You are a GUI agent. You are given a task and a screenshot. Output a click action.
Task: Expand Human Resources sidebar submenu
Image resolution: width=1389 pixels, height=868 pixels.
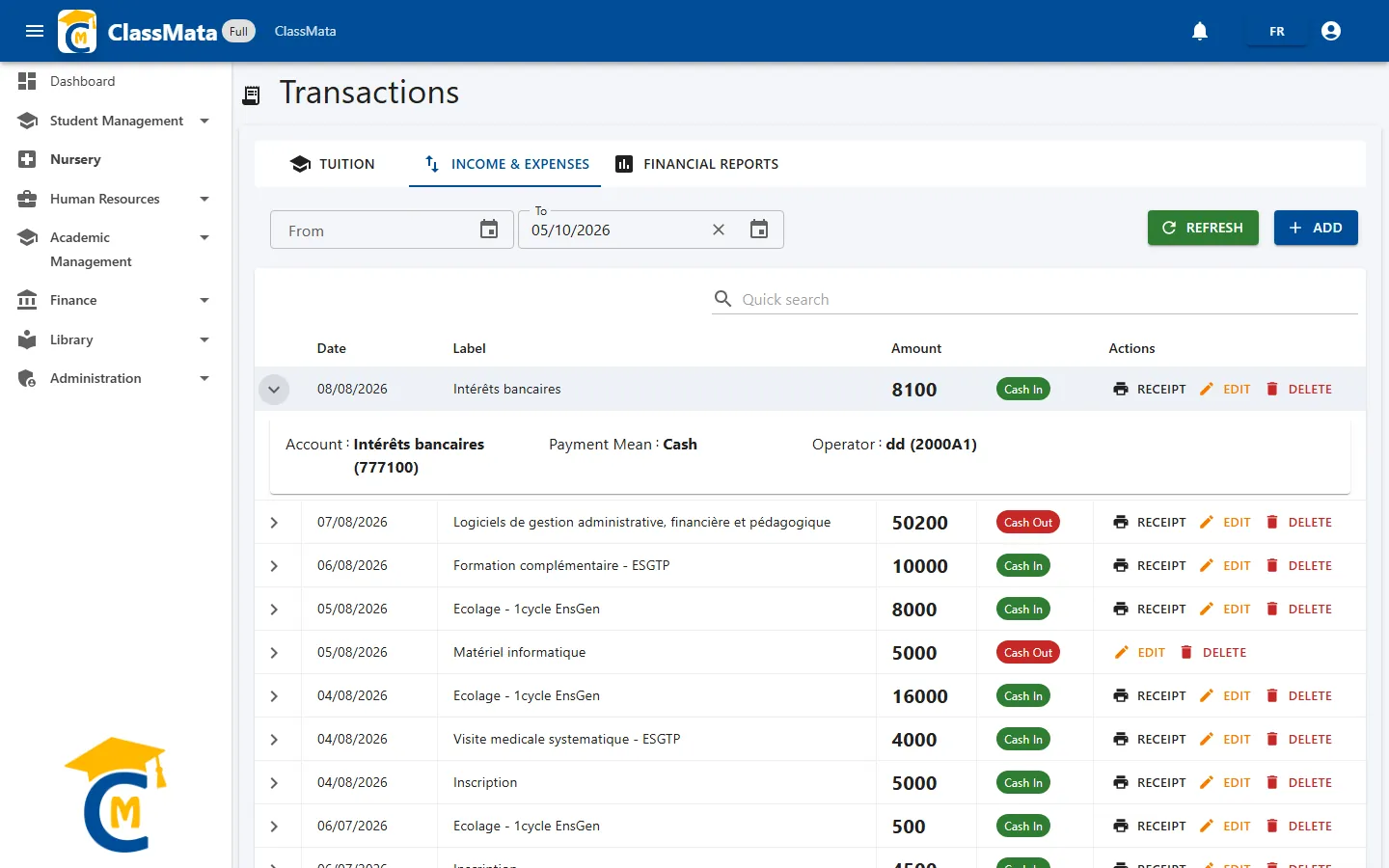click(x=204, y=199)
